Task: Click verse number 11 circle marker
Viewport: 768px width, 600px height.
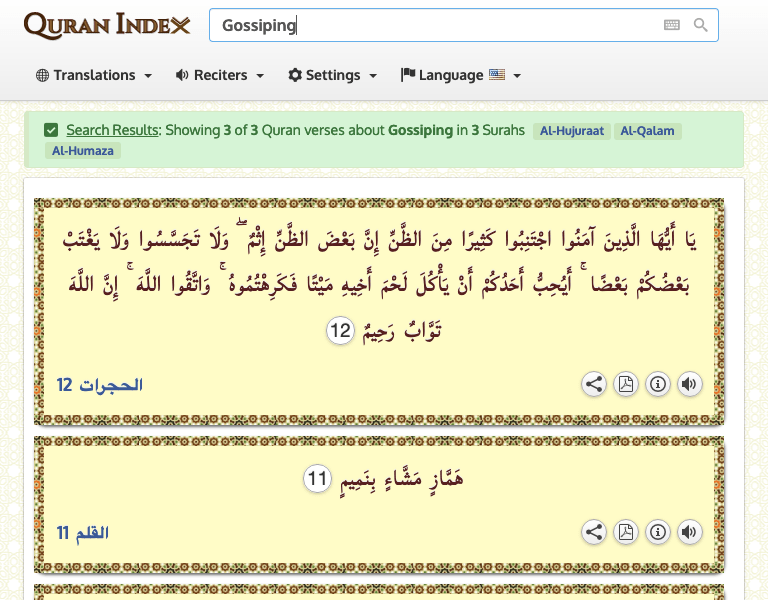Action: point(317,478)
